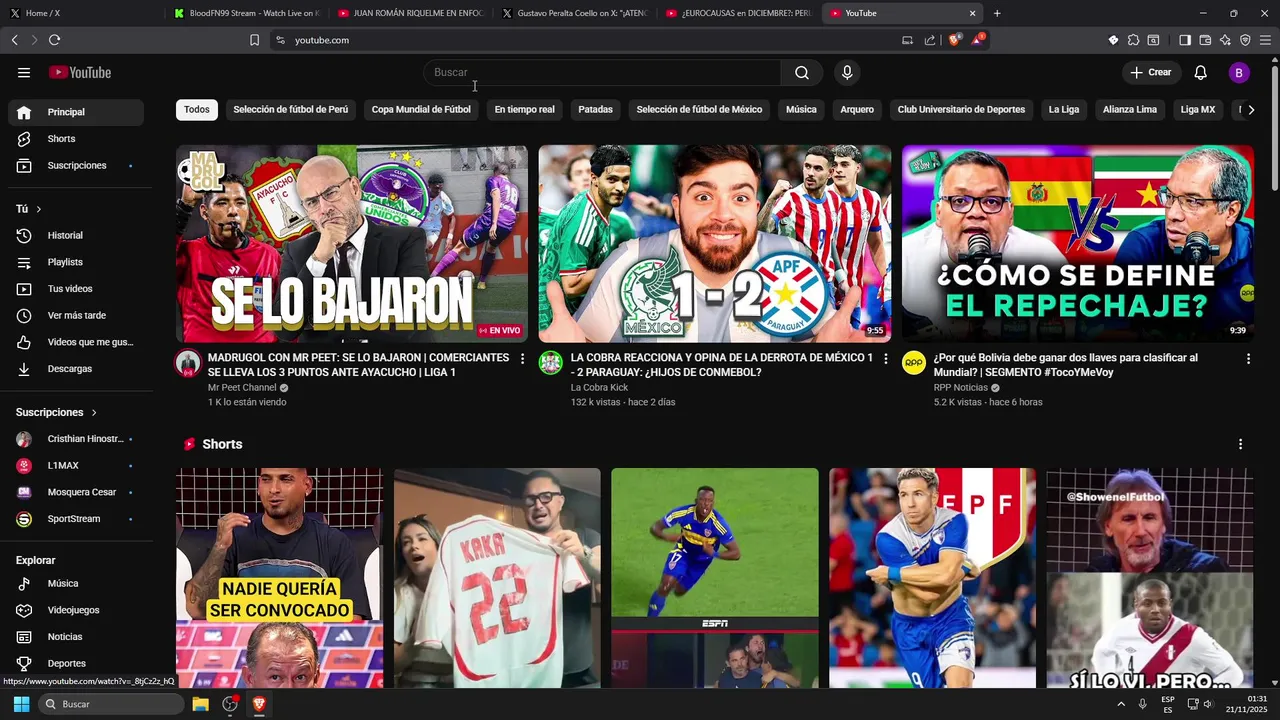Reload the current page
This screenshot has width=1280, height=720.
coord(54,40)
